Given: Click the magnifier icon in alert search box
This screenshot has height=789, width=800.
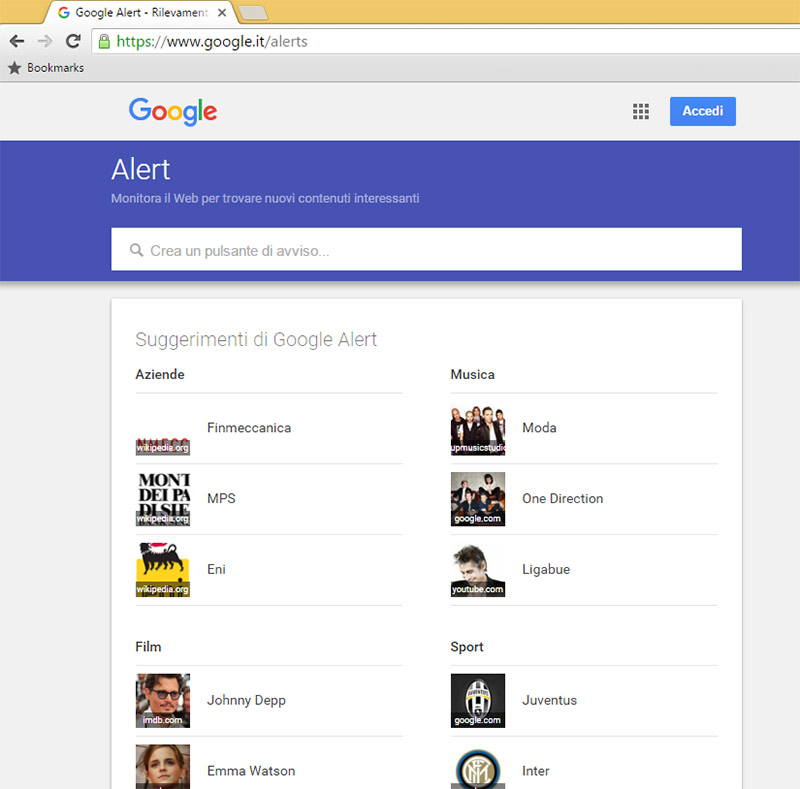Looking at the screenshot, I should pyautogui.click(x=136, y=250).
